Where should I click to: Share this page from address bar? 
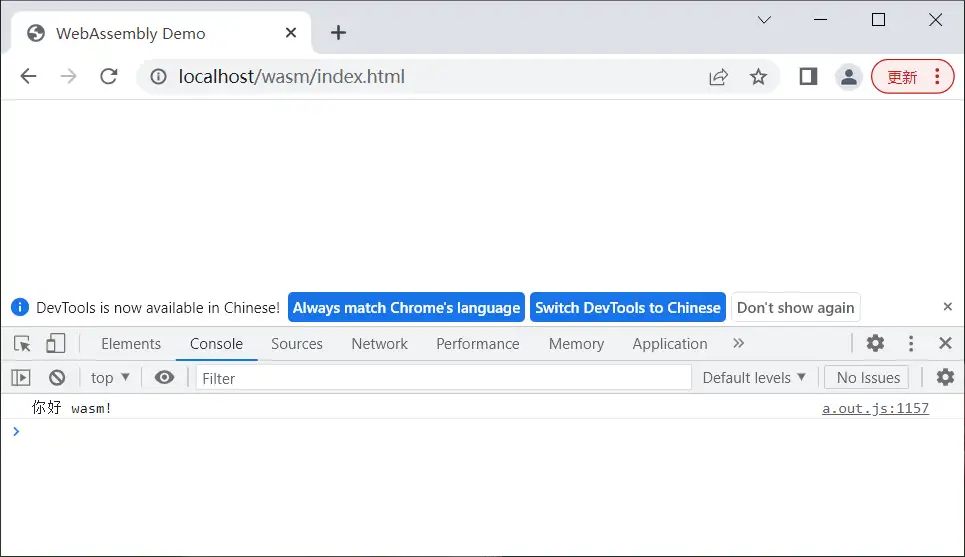tap(718, 77)
